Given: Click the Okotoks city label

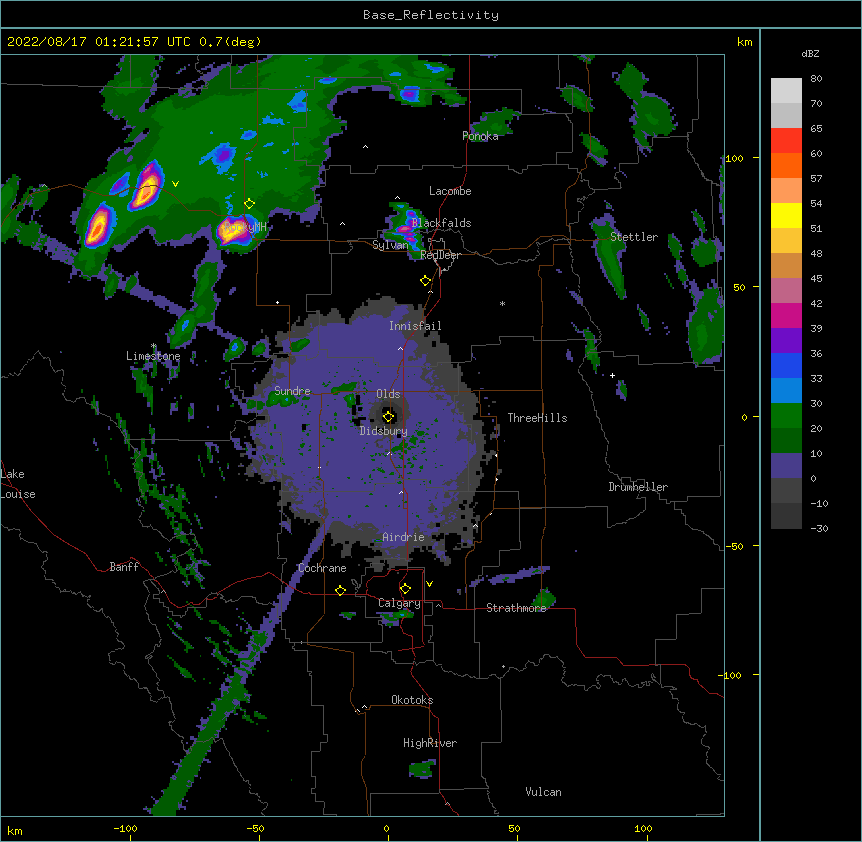Looking at the screenshot, I should pos(412,700).
